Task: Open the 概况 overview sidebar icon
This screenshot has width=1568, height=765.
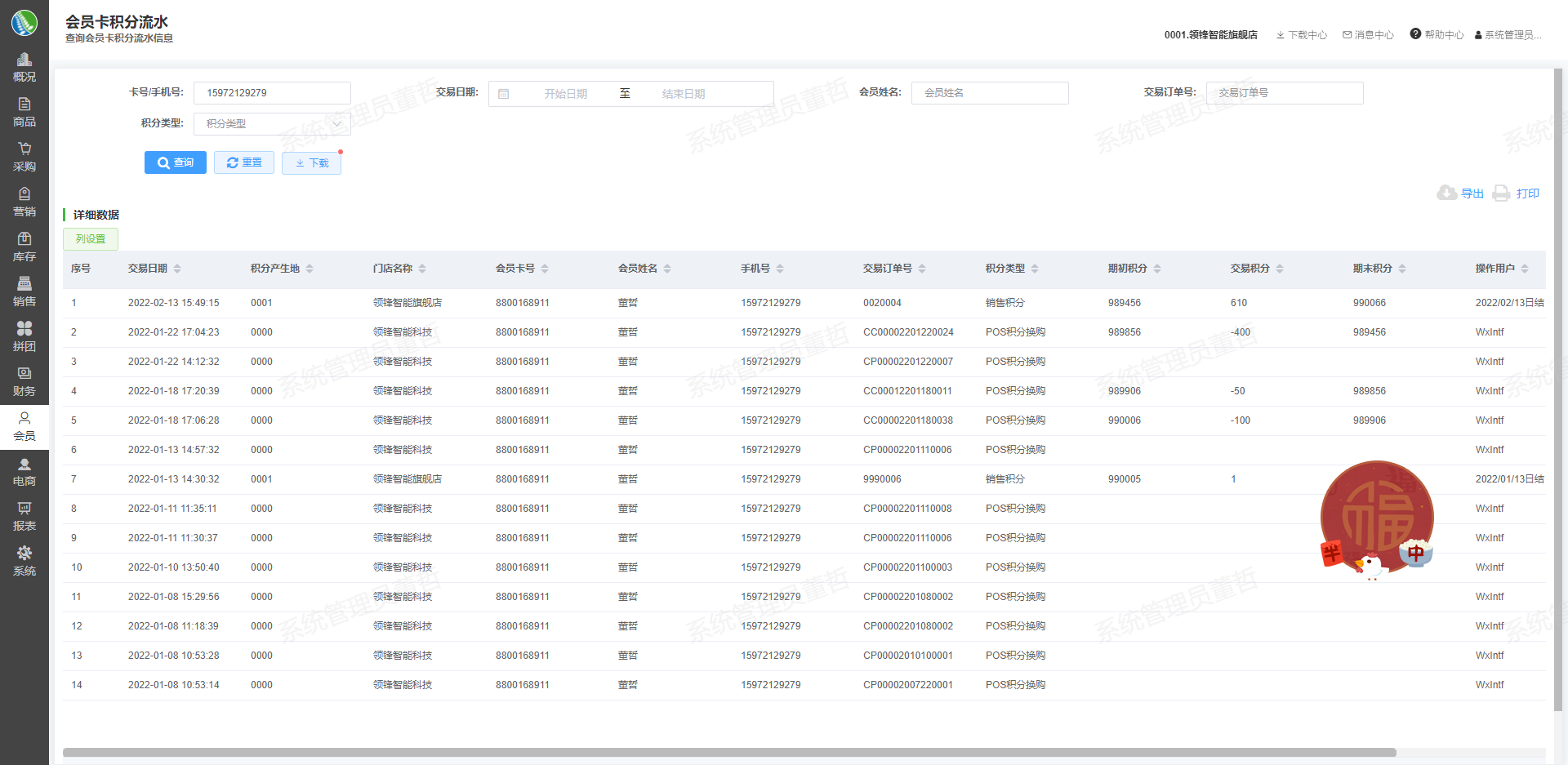Action: click(x=24, y=60)
